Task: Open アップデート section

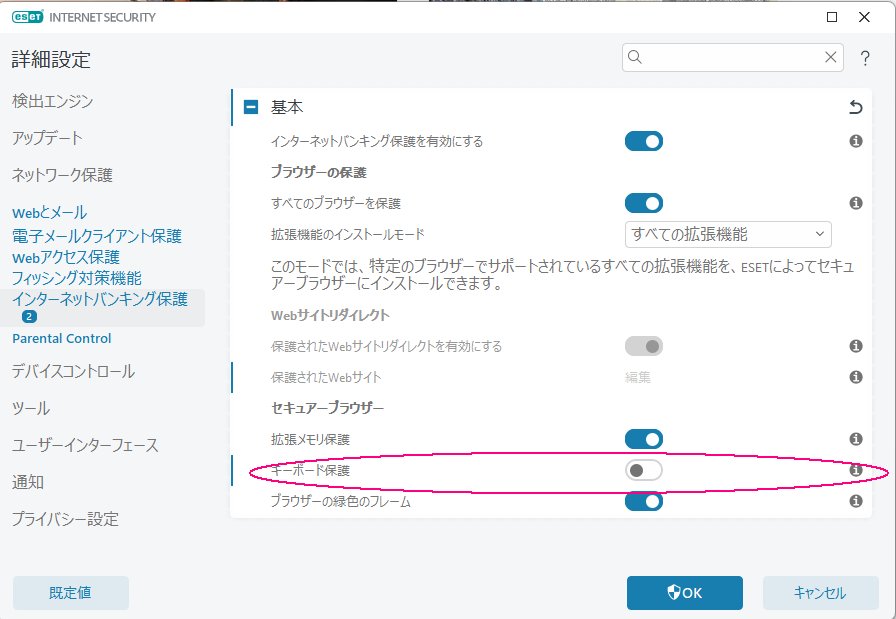Action: 47,138
